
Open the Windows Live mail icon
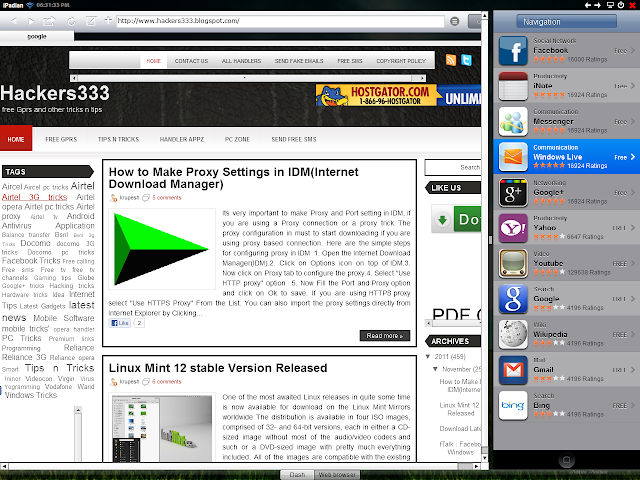point(513,157)
